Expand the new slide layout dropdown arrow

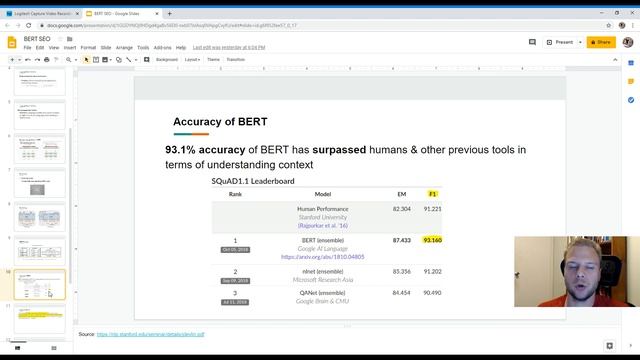click(x=19, y=60)
